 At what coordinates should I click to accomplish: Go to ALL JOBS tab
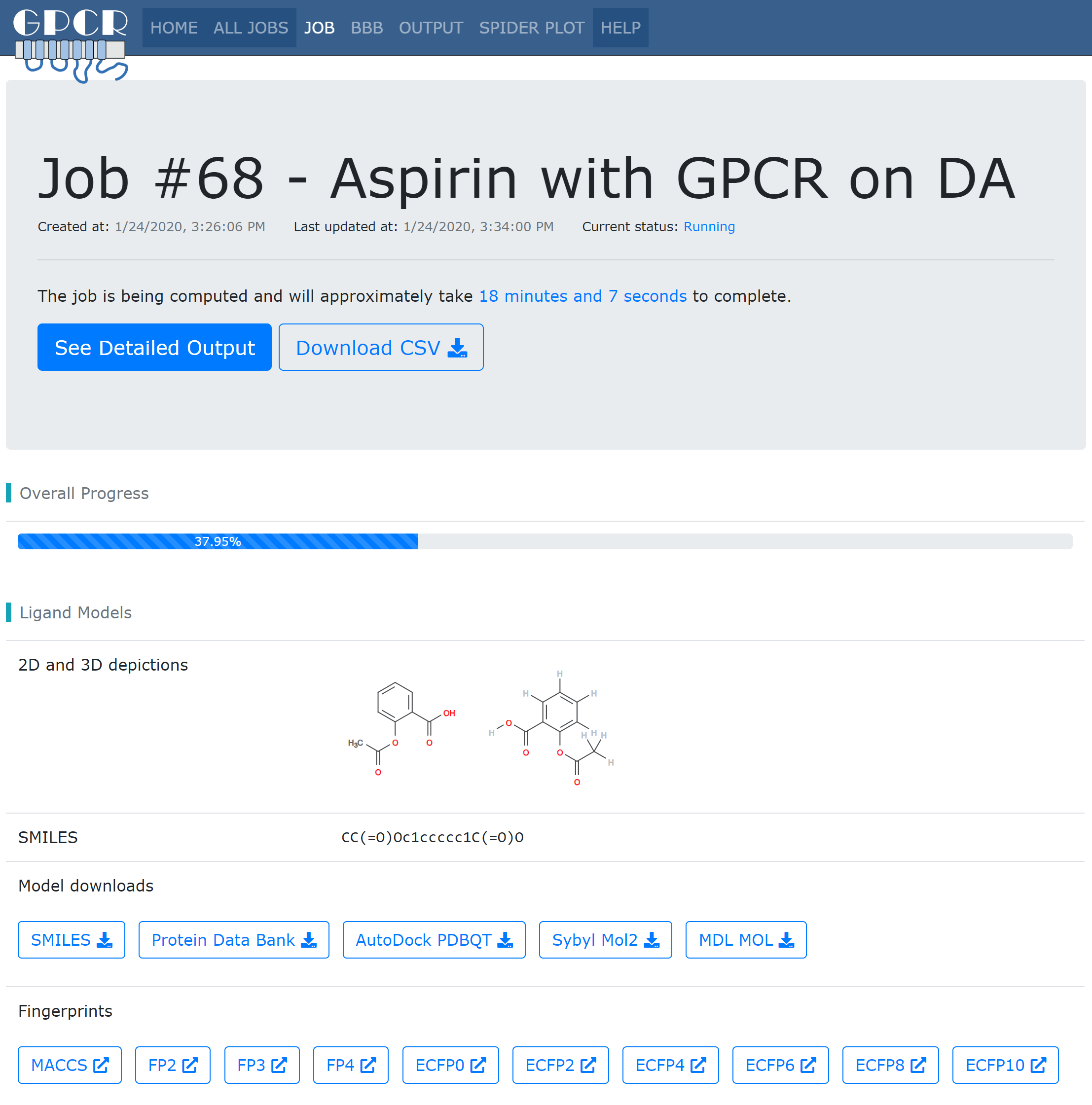[251, 28]
